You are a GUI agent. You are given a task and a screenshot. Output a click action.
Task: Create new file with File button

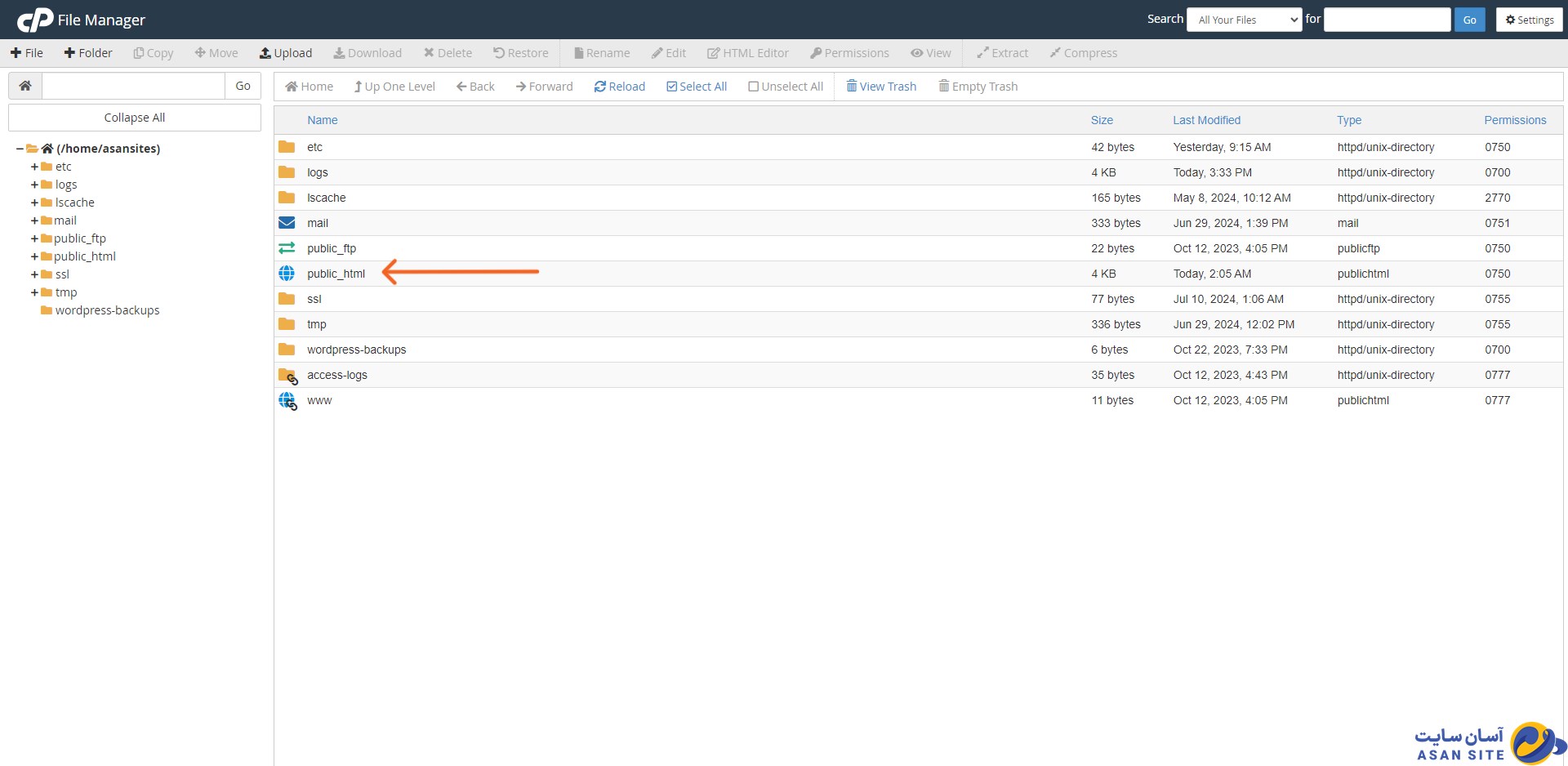[x=27, y=53]
